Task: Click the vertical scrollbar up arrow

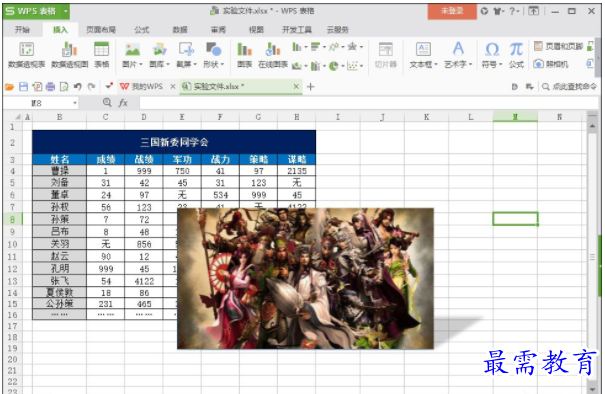Action: (592, 127)
